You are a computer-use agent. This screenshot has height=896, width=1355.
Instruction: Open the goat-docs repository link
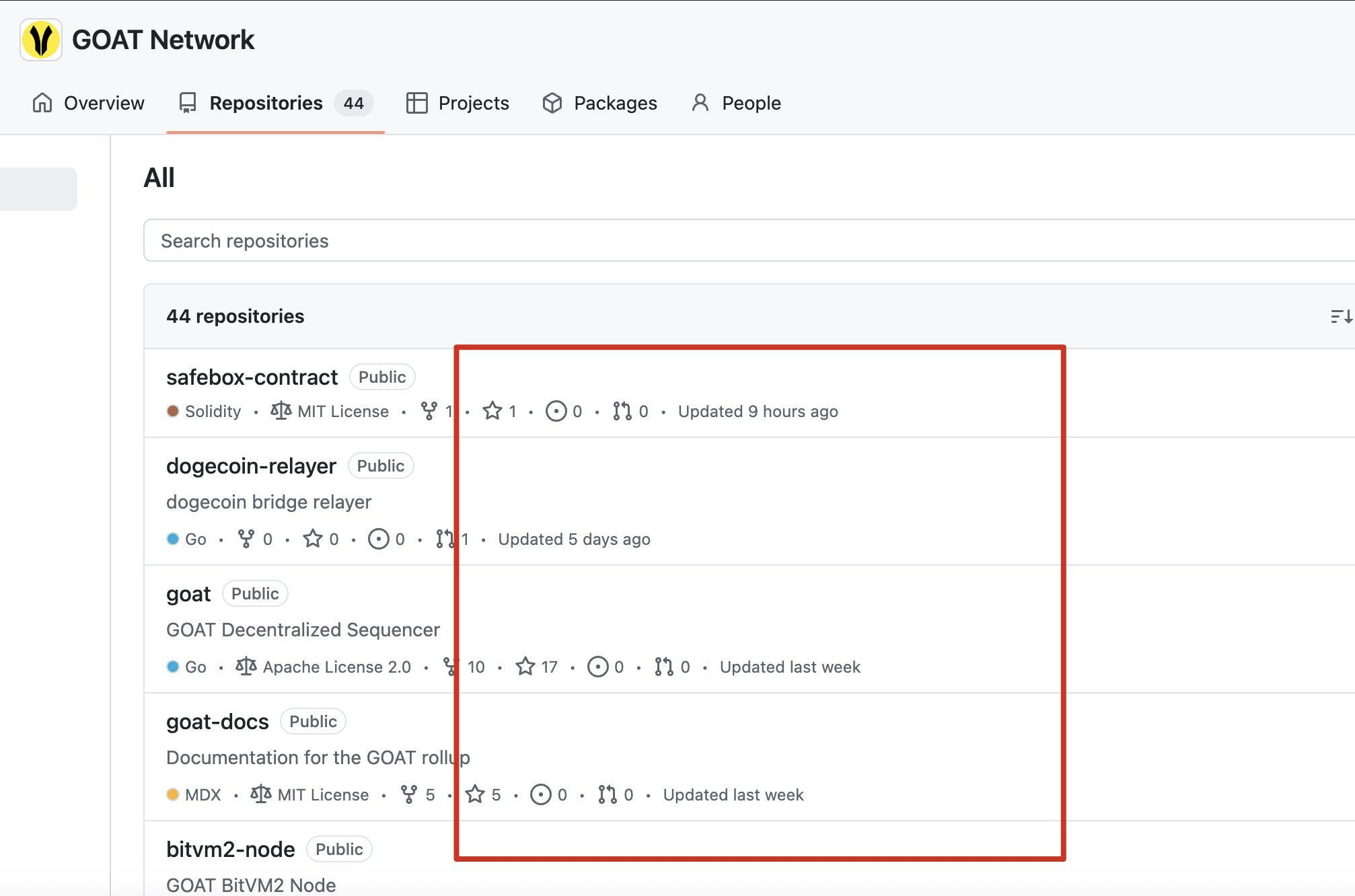pos(217,722)
